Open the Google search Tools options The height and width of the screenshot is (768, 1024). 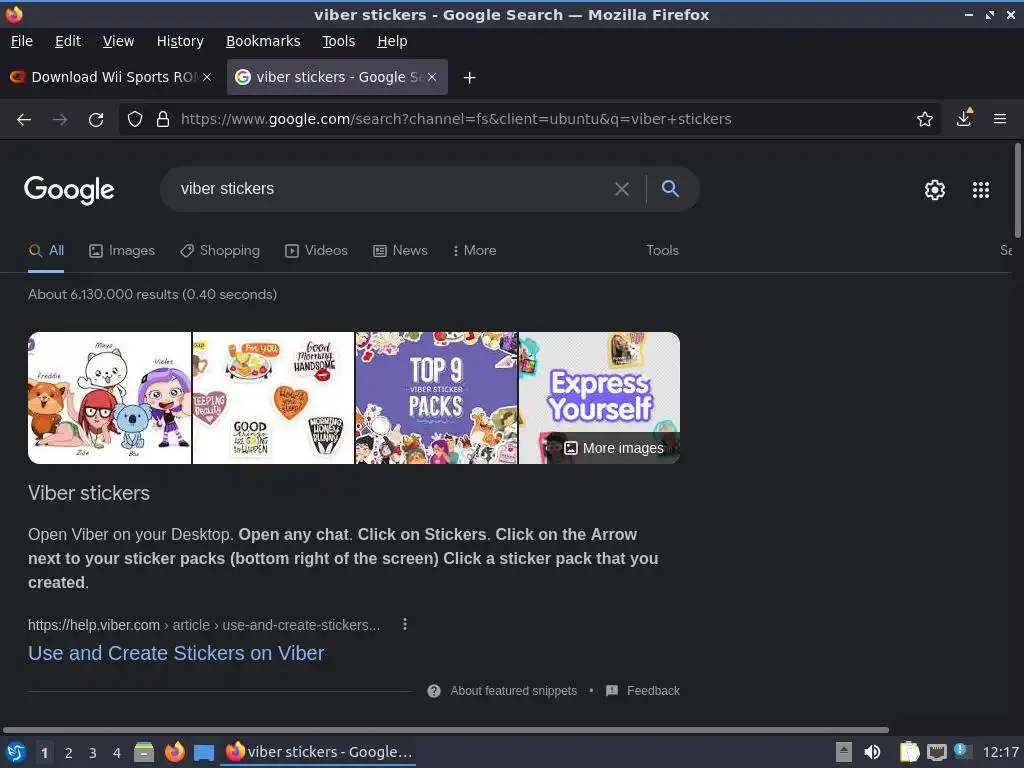click(662, 251)
